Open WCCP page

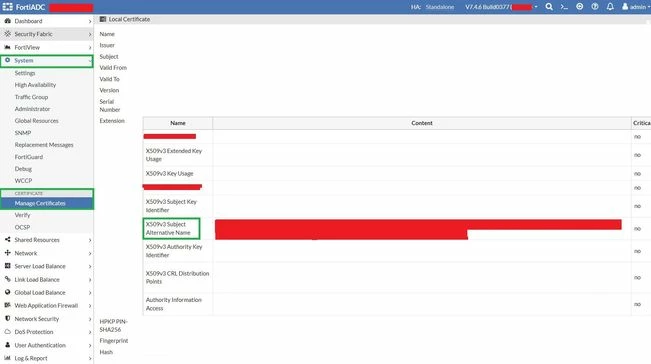(x=23, y=181)
